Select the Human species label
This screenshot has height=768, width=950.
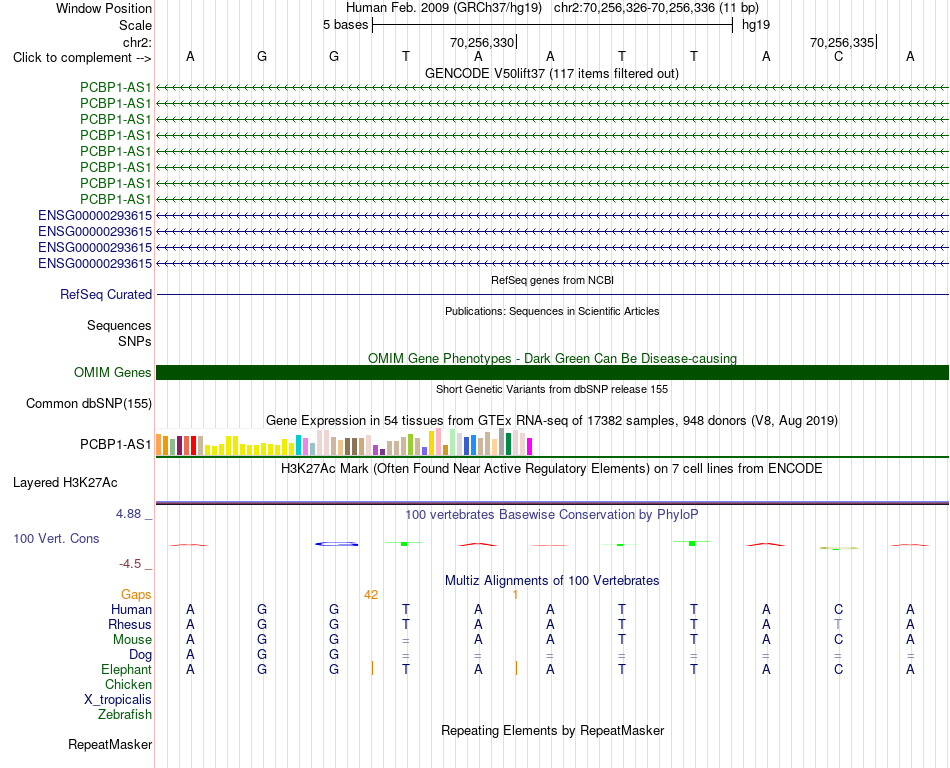pos(131,609)
